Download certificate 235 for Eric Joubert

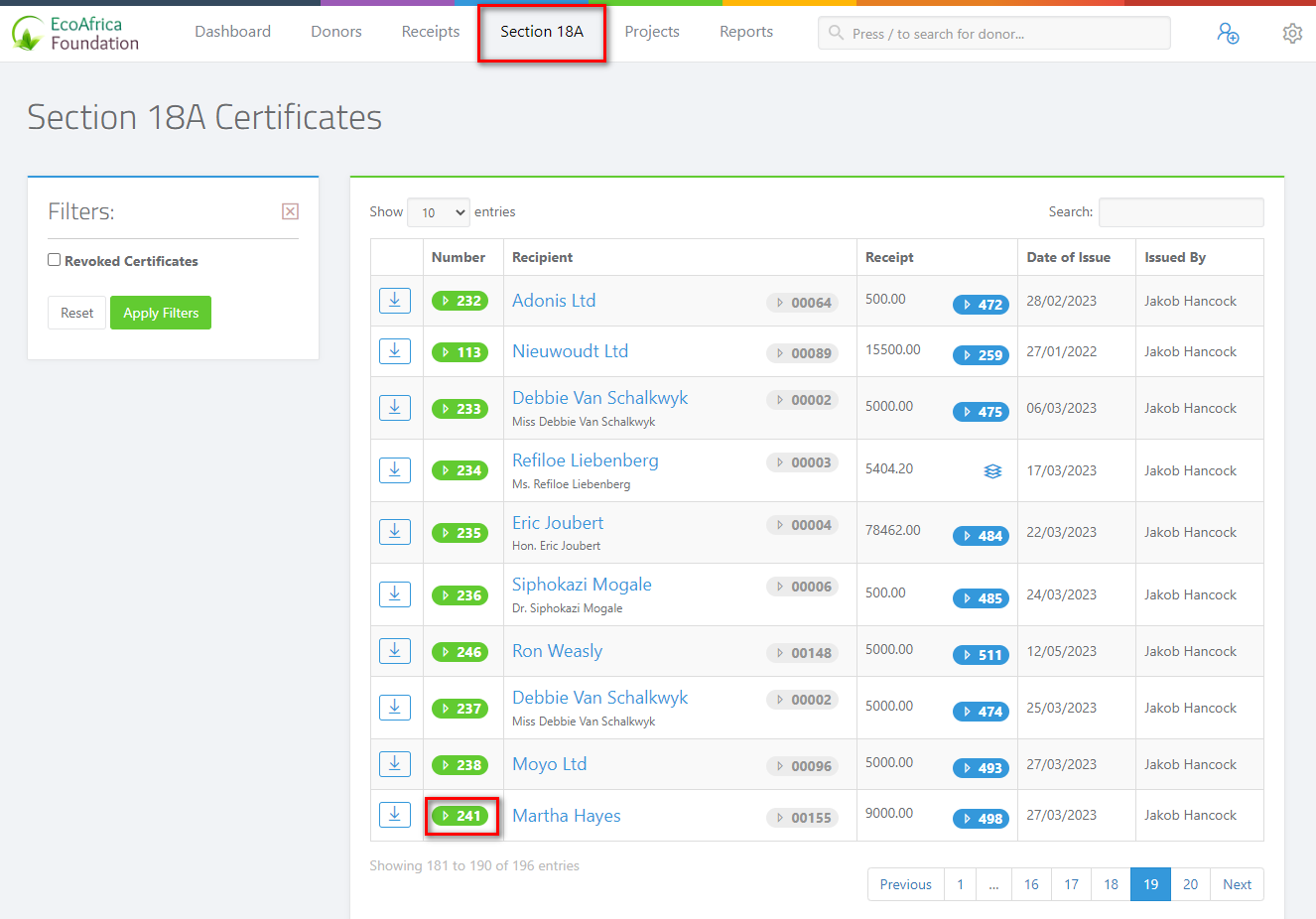point(395,531)
